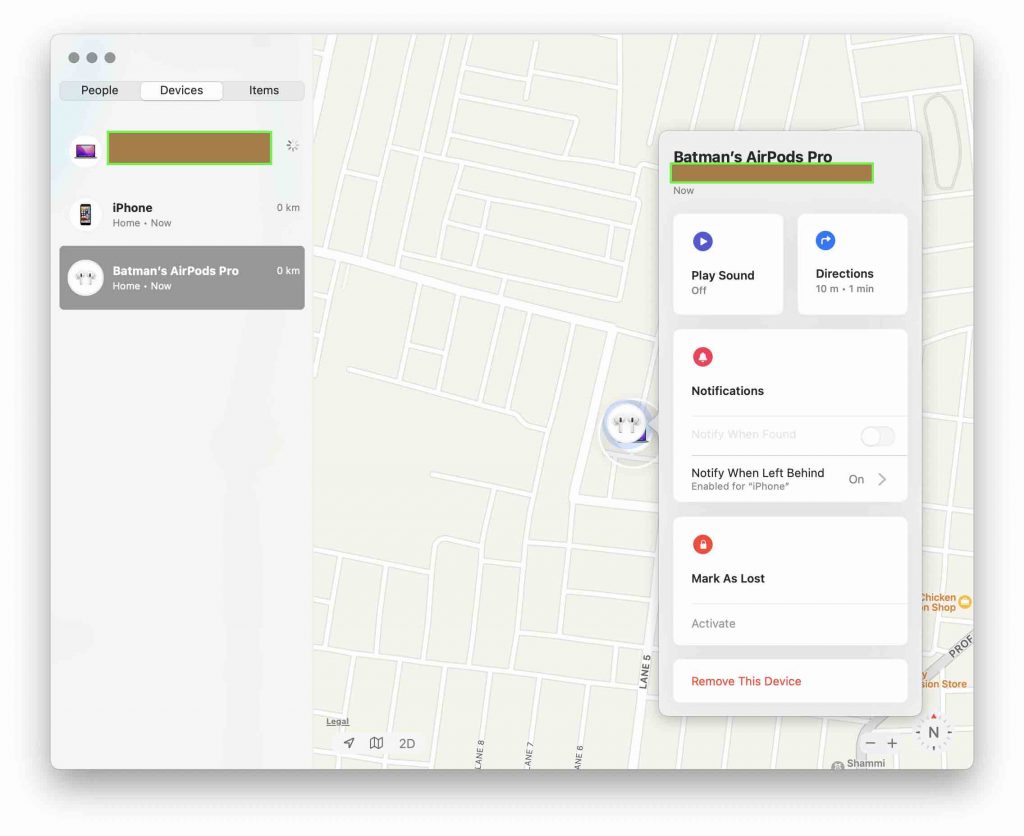Zoom out with the minus button

coord(870,743)
